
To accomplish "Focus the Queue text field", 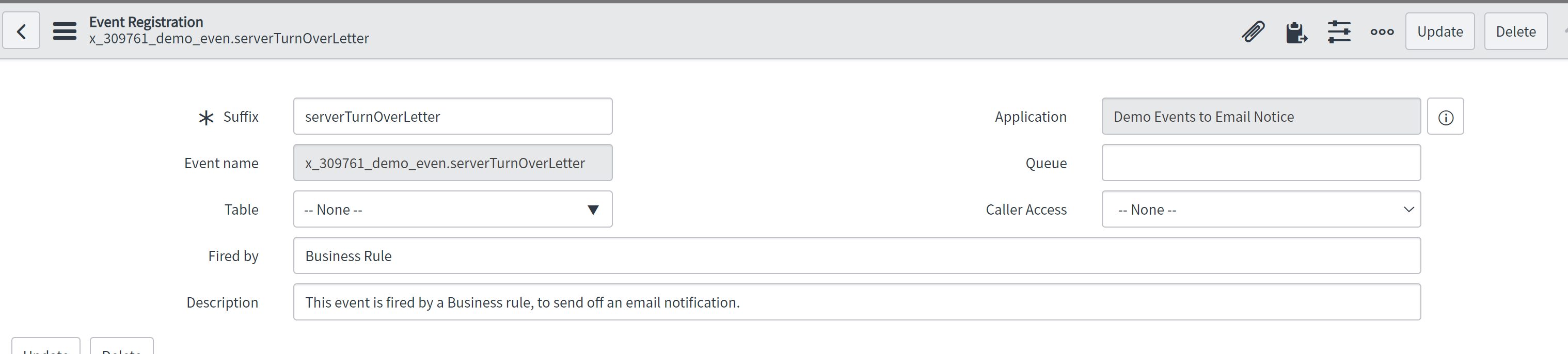I will click(1261, 163).
